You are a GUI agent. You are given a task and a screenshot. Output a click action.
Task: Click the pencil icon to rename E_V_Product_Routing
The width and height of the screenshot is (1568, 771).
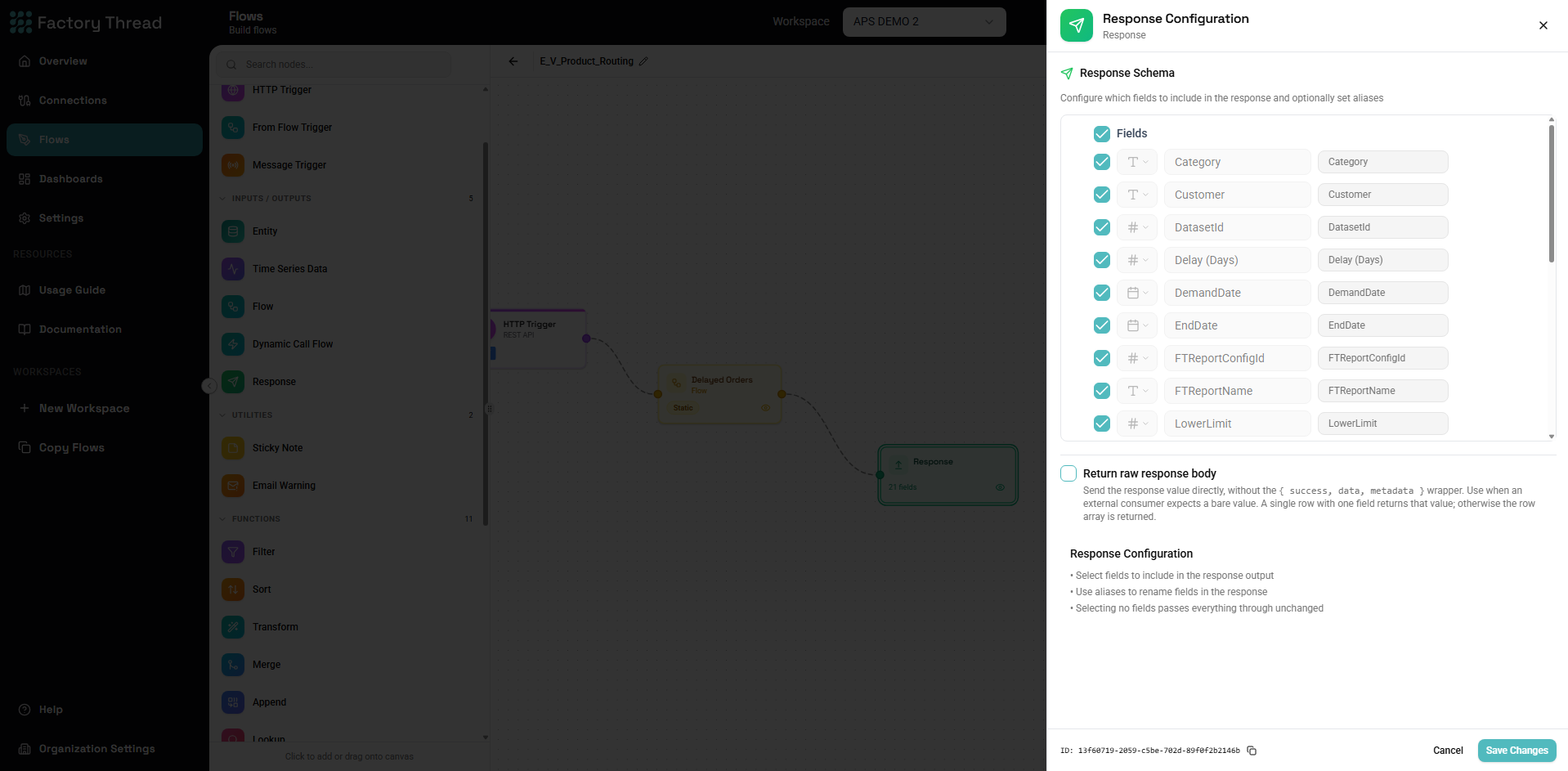click(x=643, y=61)
